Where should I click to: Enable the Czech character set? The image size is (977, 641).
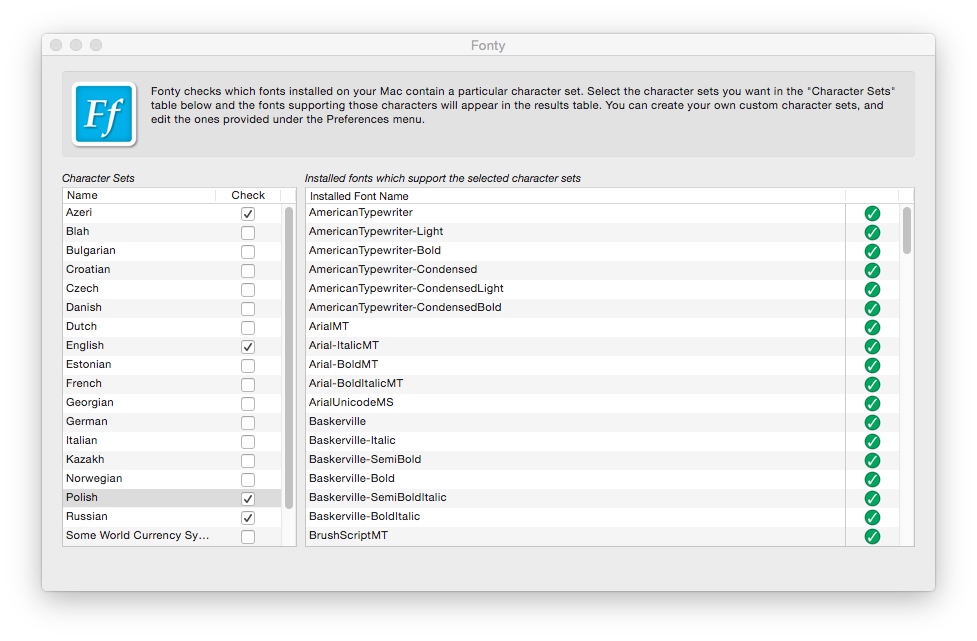tap(248, 290)
